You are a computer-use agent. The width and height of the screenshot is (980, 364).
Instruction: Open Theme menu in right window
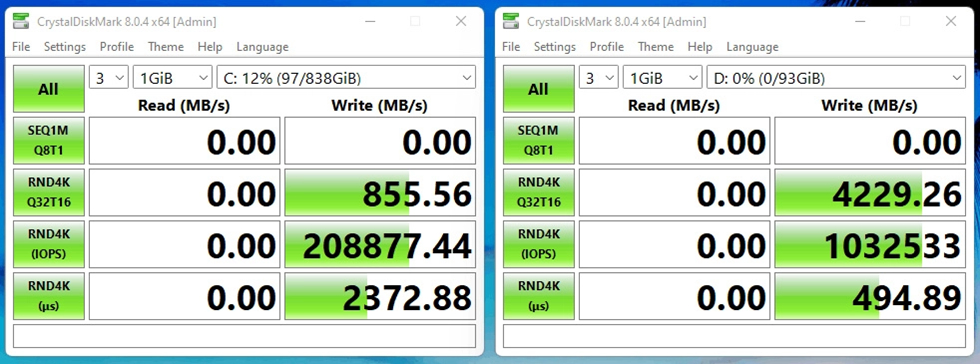pyautogui.click(x=656, y=47)
